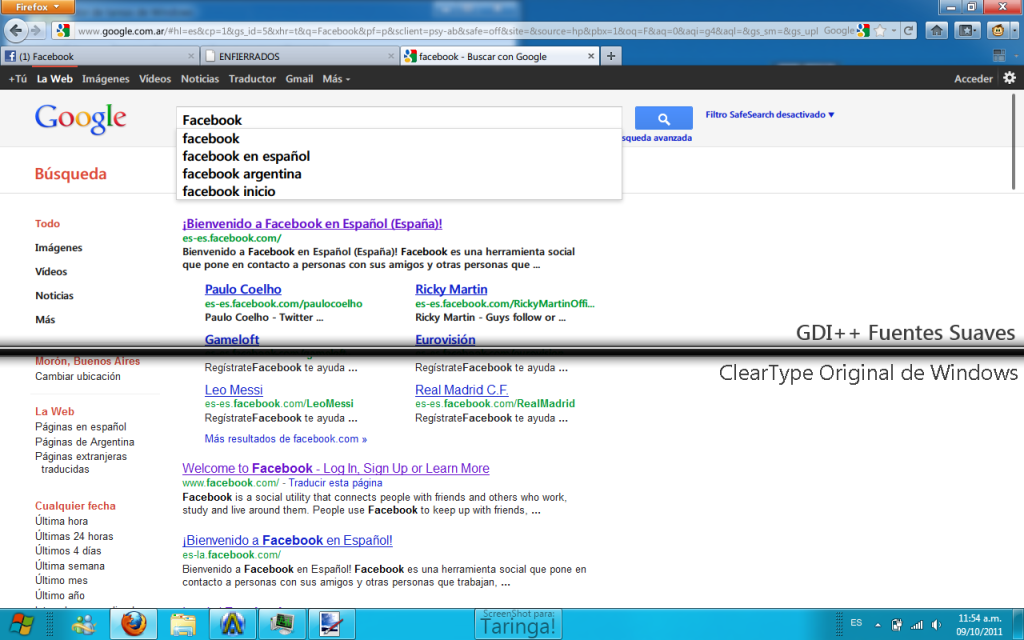This screenshot has width=1024, height=640.
Task: Click the Firefox home button
Action: (x=937, y=31)
